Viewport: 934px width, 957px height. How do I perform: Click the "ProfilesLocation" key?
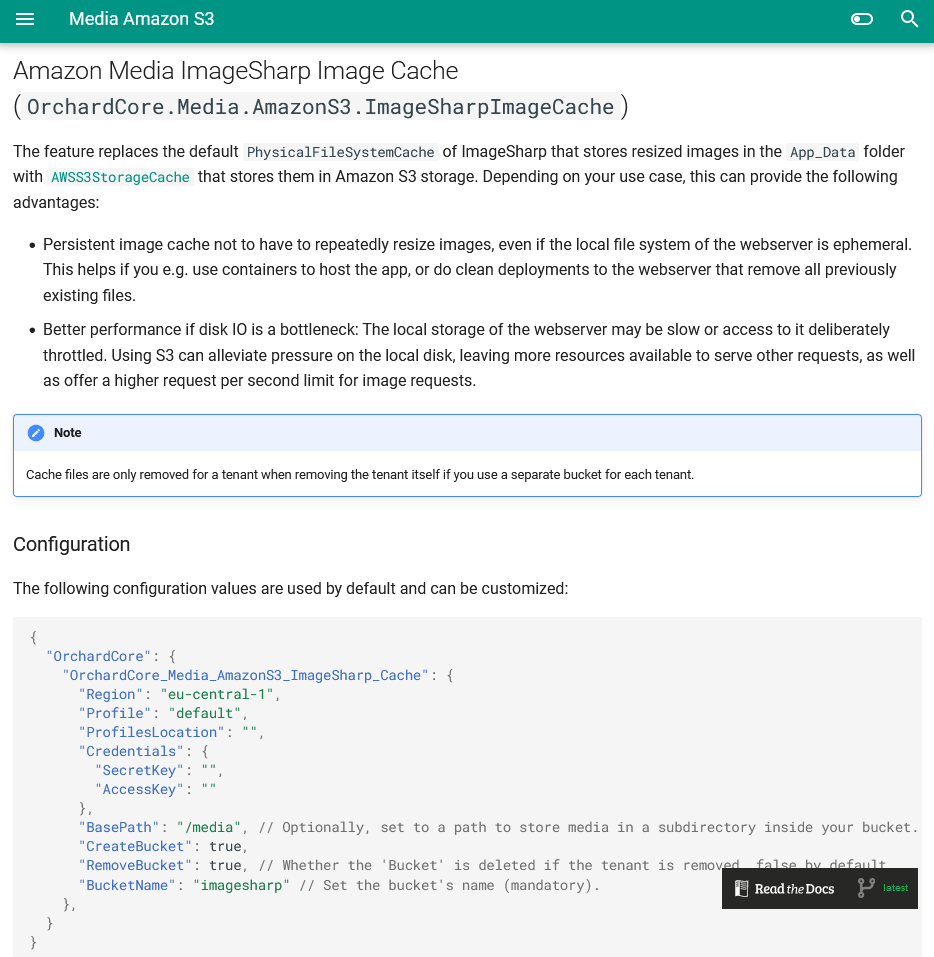[151, 732]
